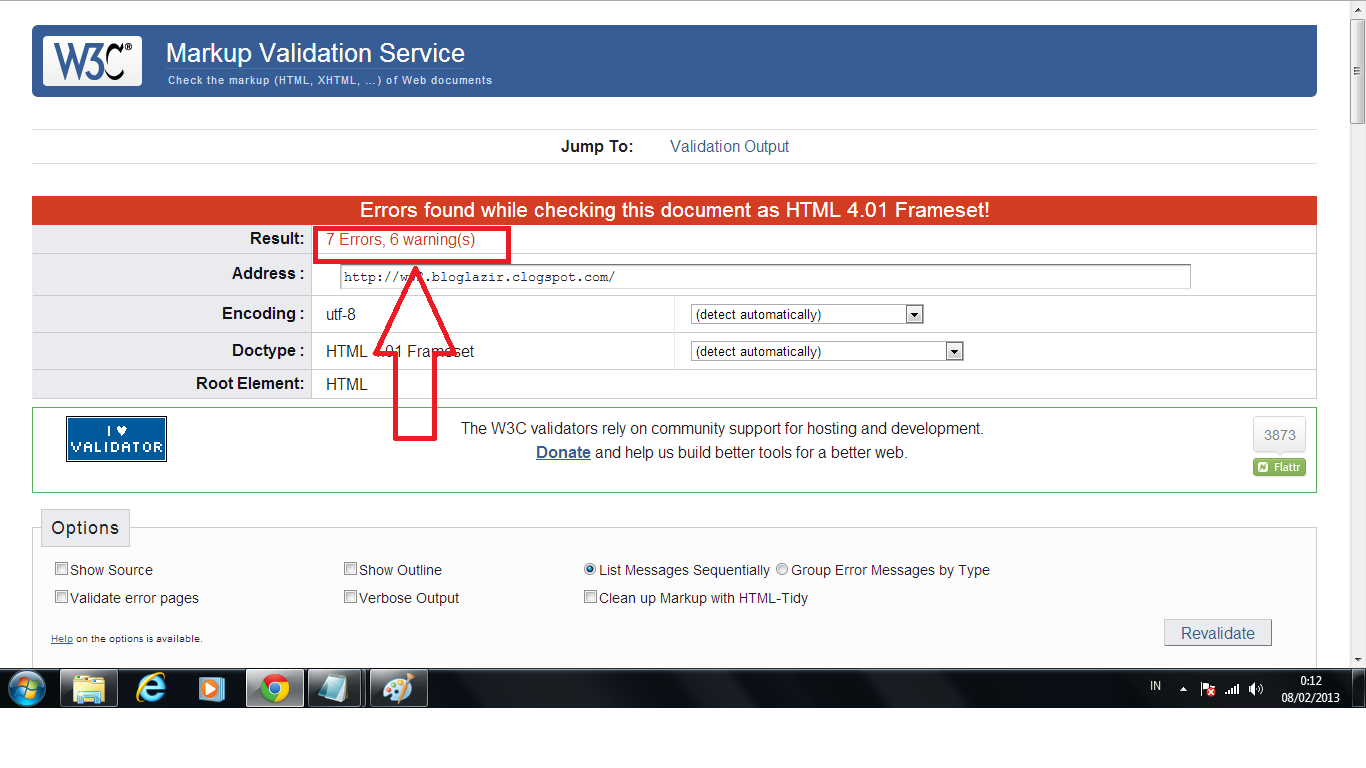Click the Revalidate button
The width and height of the screenshot is (1366, 768).
1218,633
